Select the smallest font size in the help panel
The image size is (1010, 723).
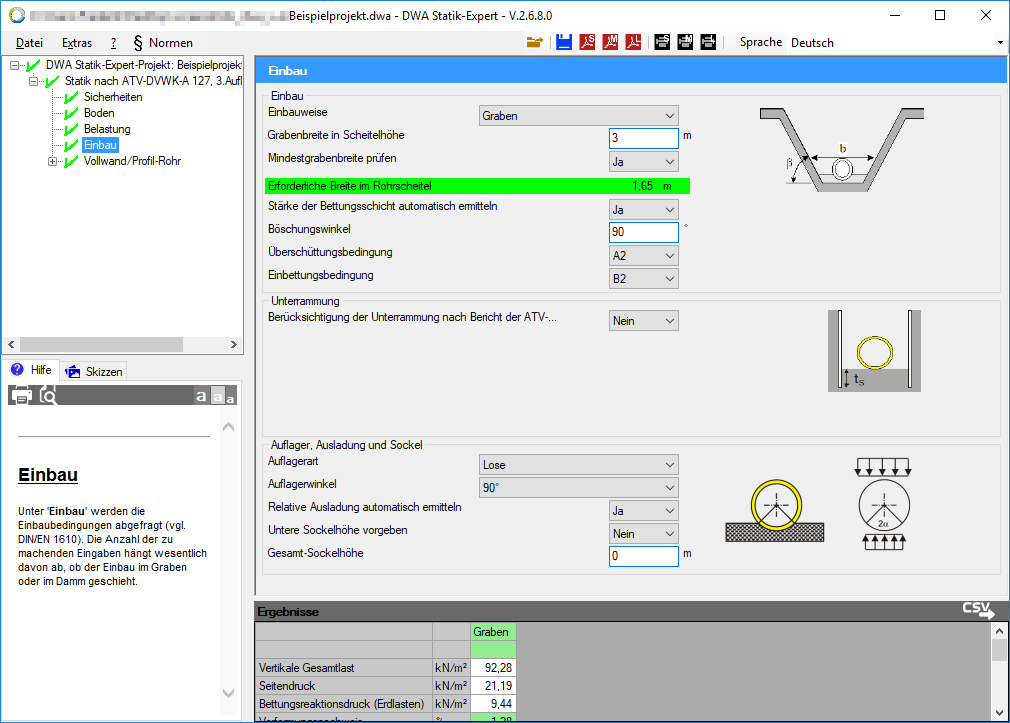click(231, 398)
